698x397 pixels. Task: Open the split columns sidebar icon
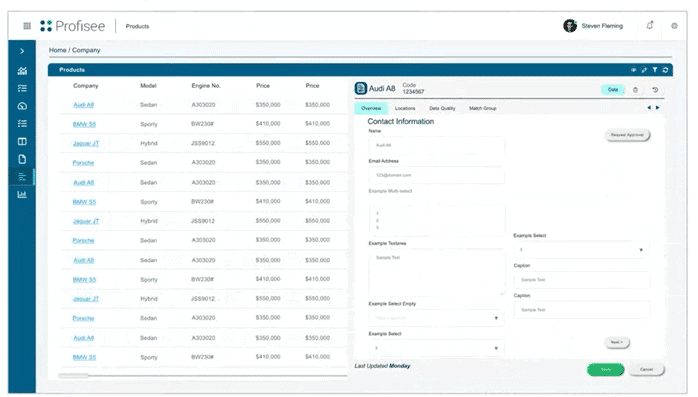tap(22, 142)
